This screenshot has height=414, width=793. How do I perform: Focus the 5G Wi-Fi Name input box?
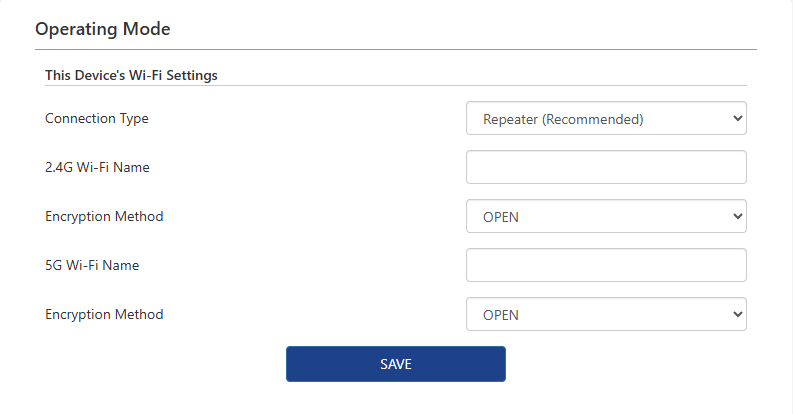606,265
